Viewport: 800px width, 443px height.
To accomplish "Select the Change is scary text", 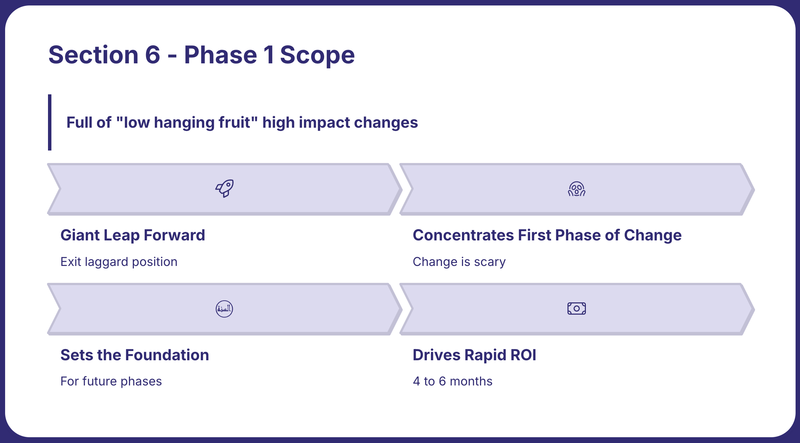I will click(459, 262).
